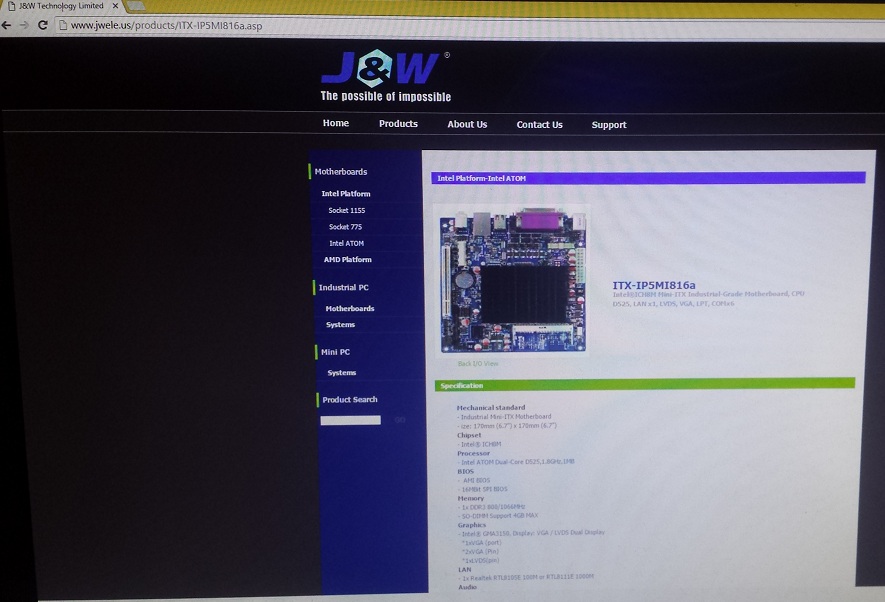This screenshot has height=602, width=885.
Task: Open the About Us menu item
Action: pos(467,124)
